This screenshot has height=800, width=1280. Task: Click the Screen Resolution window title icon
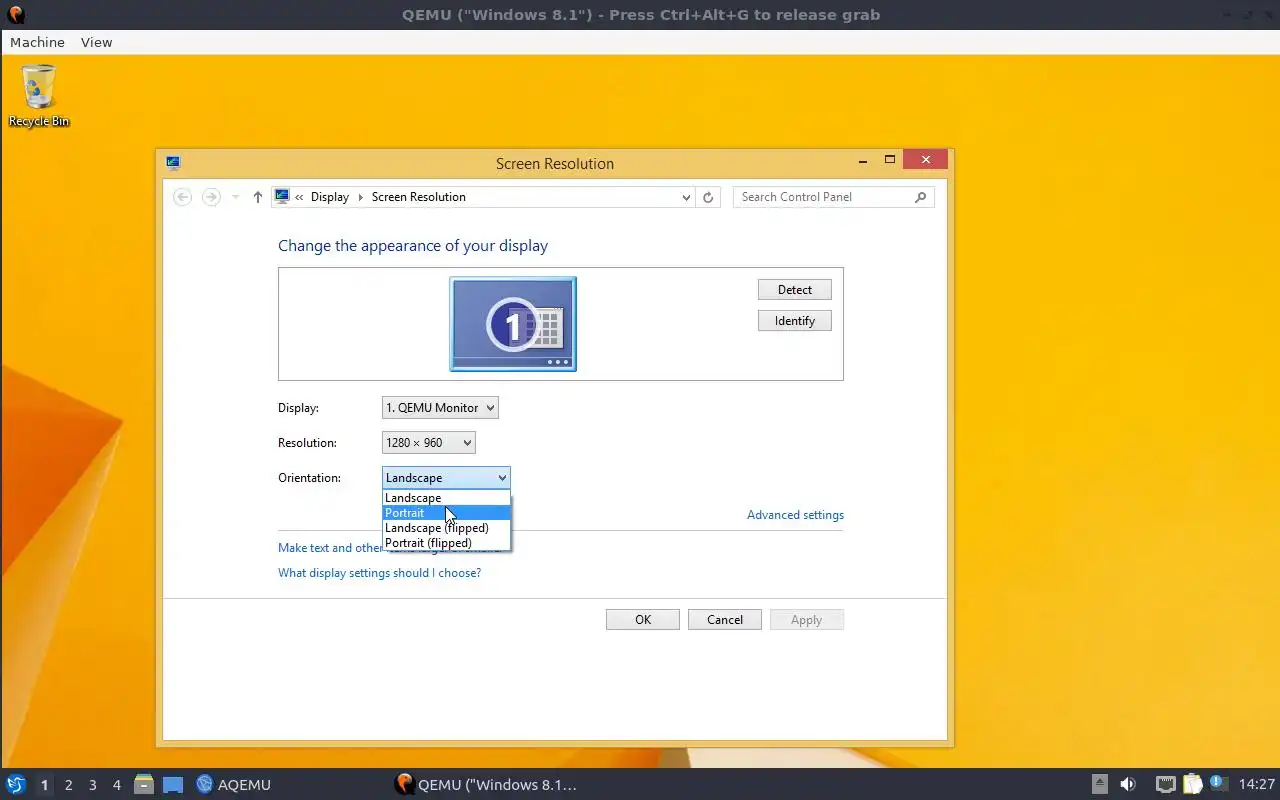point(173,163)
